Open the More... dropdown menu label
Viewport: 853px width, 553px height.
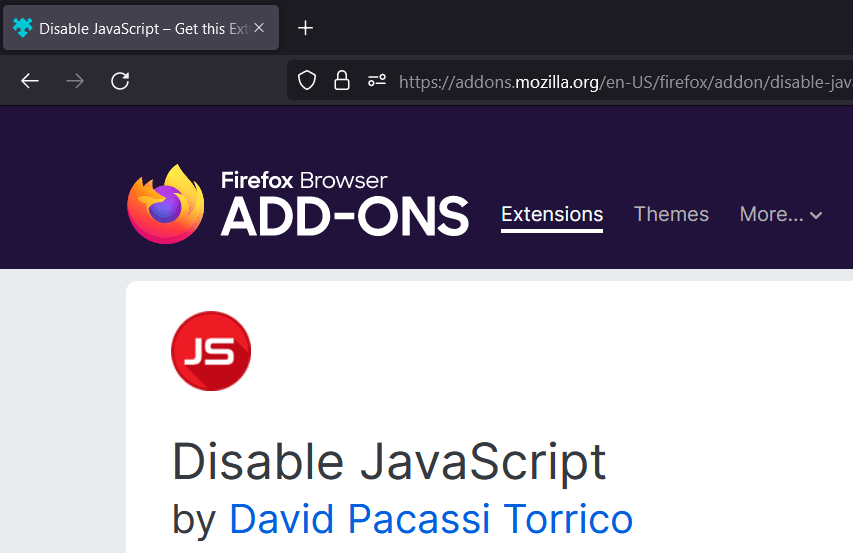(x=771, y=214)
